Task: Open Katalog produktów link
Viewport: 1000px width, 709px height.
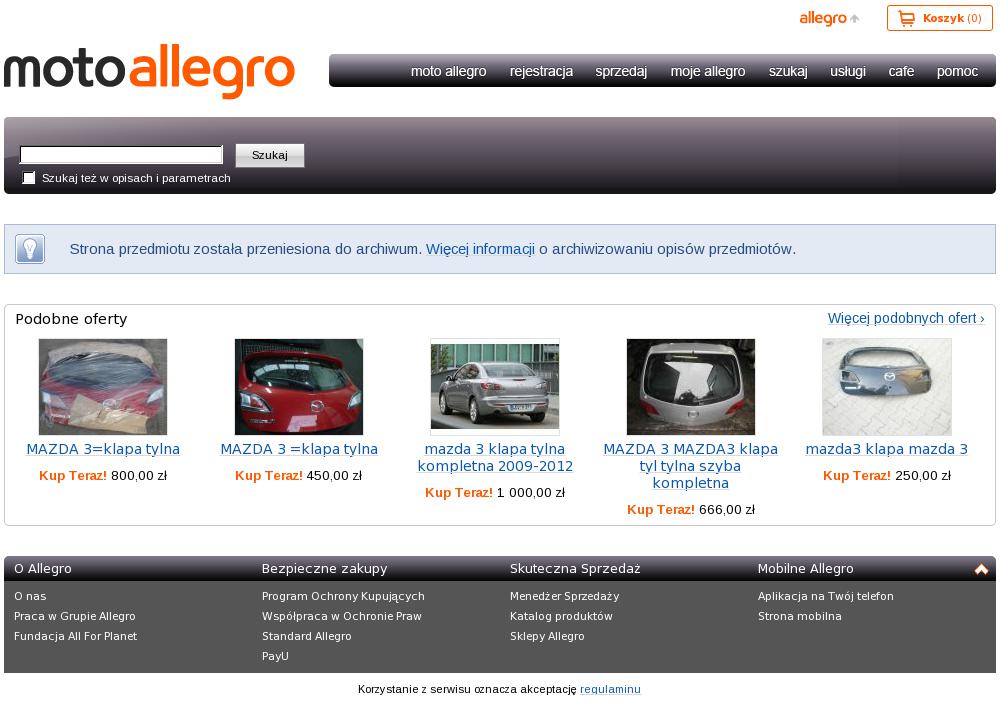Action: pos(561,616)
